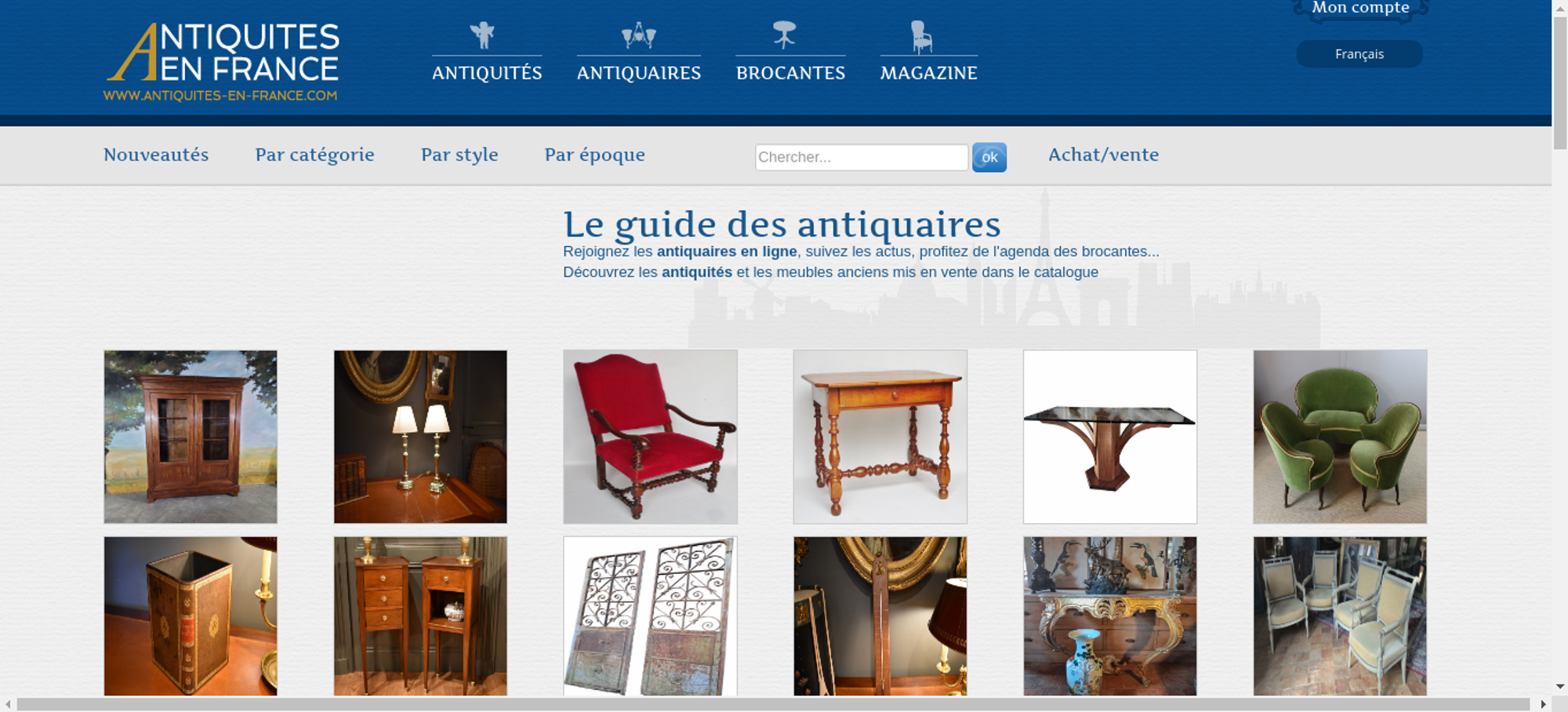Image resolution: width=1568 pixels, height=712 pixels.
Task: Click the Chercher search input field
Action: (862, 157)
